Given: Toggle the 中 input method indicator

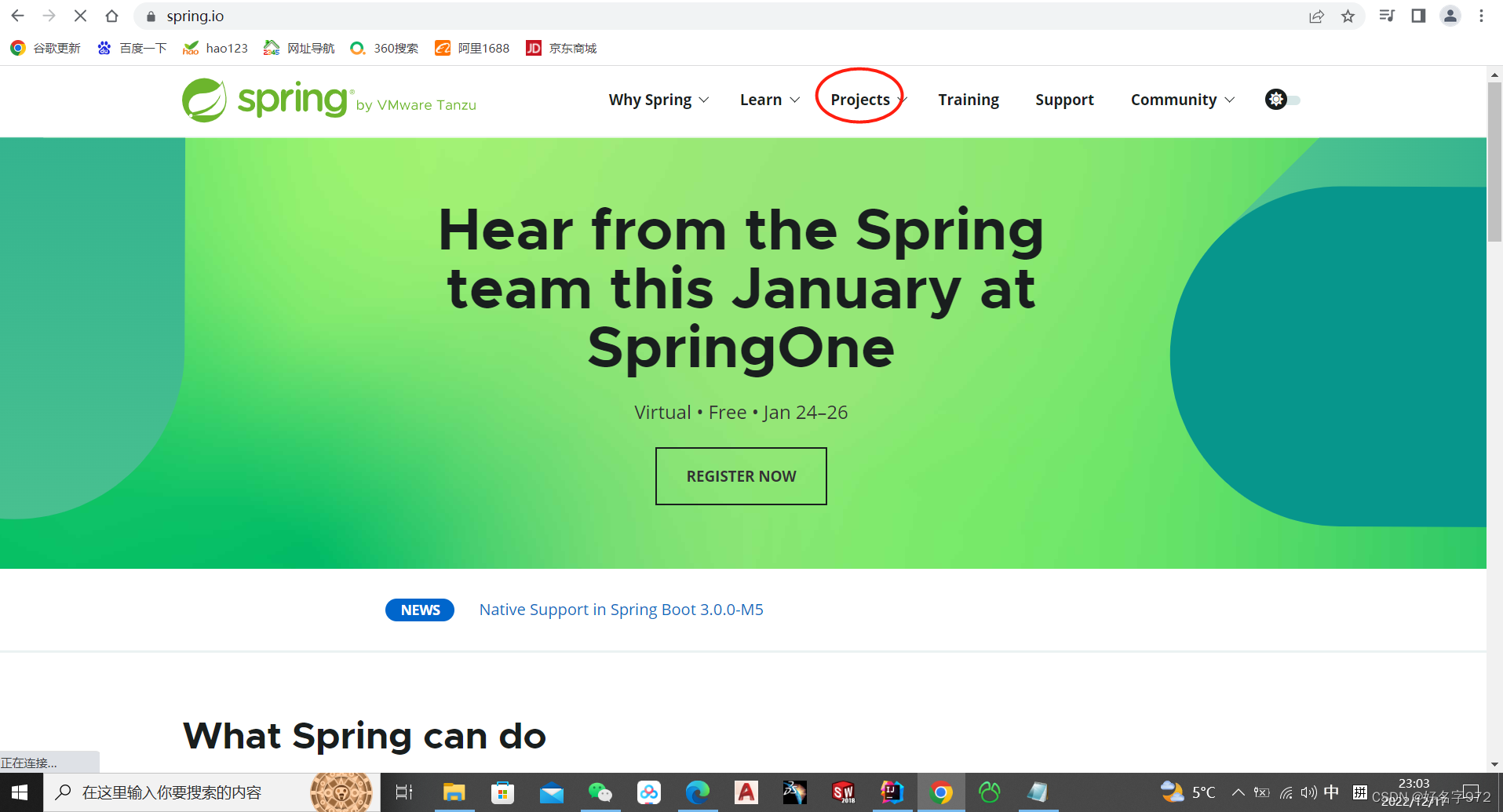Looking at the screenshot, I should point(1332,792).
